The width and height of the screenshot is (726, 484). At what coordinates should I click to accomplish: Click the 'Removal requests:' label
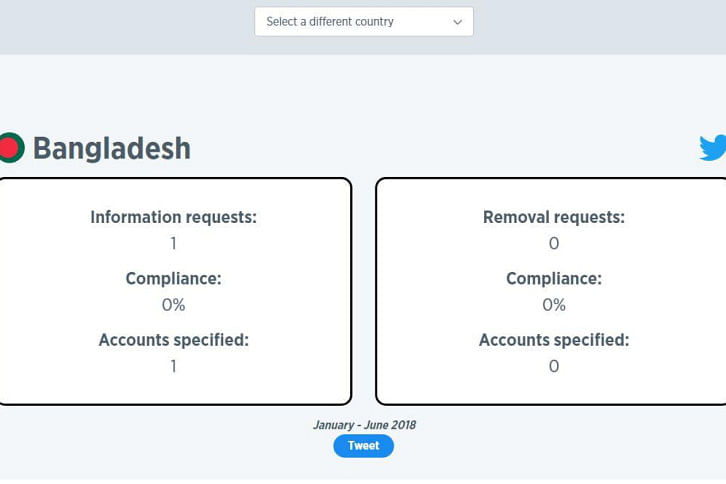[x=554, y=217]
